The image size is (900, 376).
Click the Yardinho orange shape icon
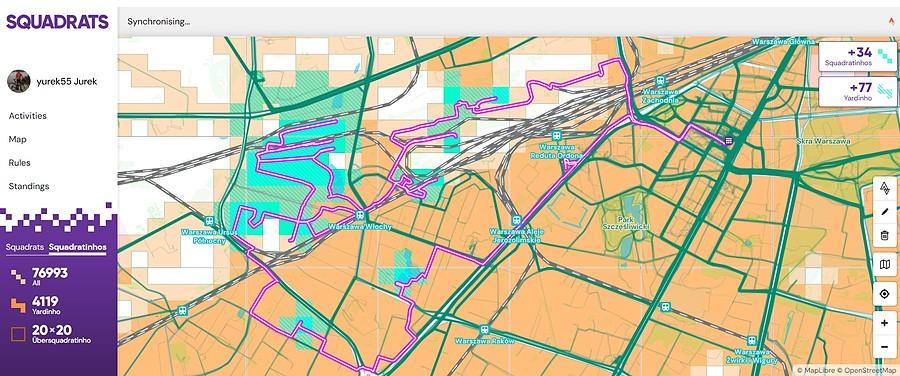(x=18, y=305)
